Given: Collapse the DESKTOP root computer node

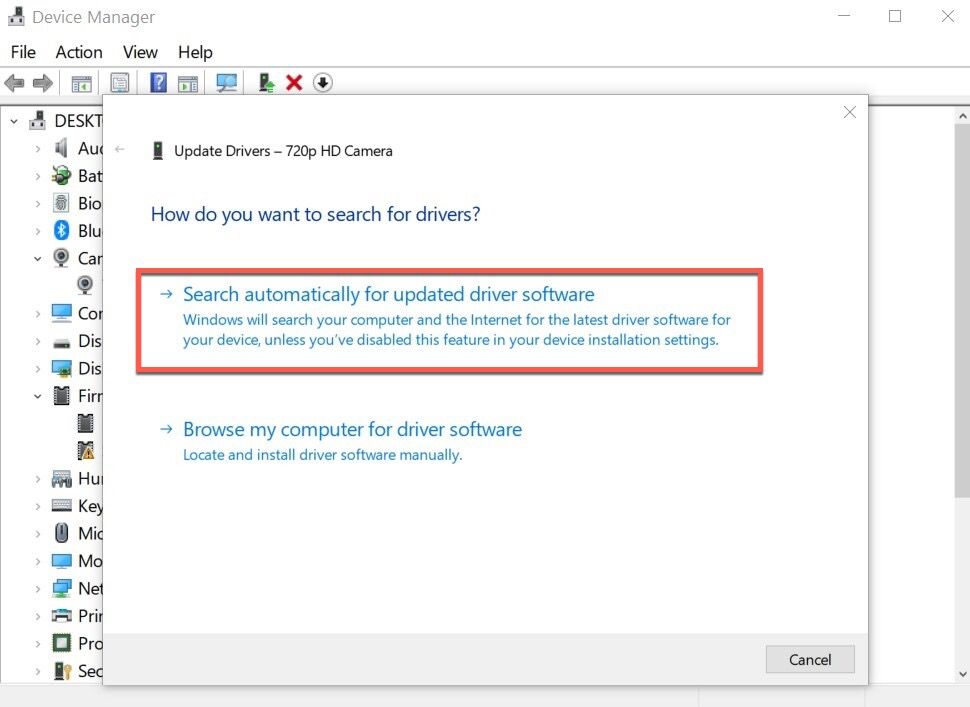Looking at the screenshot, I should coord(14,121).
